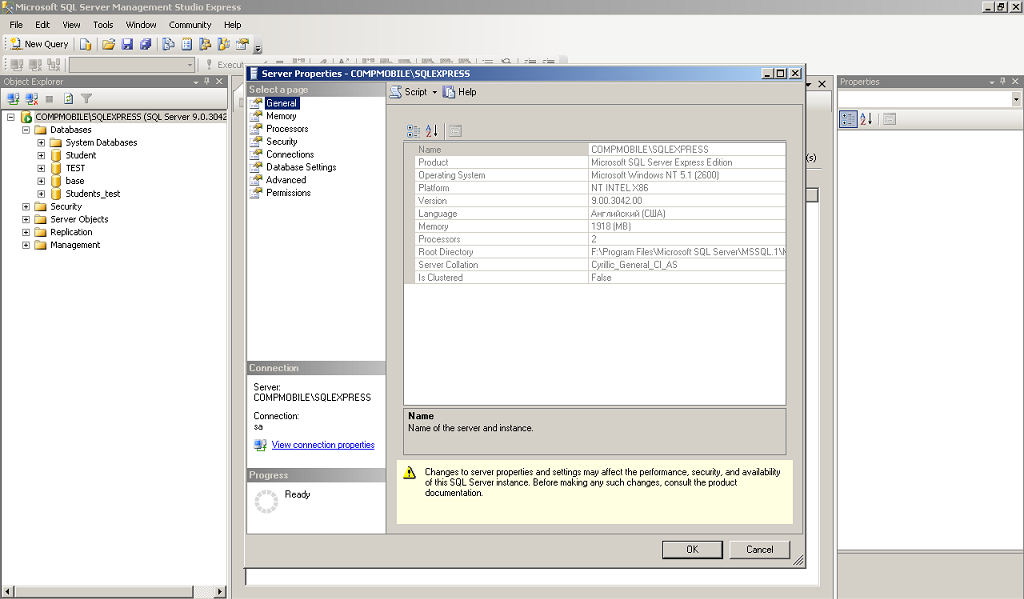
Task: Select the Student database in tree
Action: pos(80,155)
